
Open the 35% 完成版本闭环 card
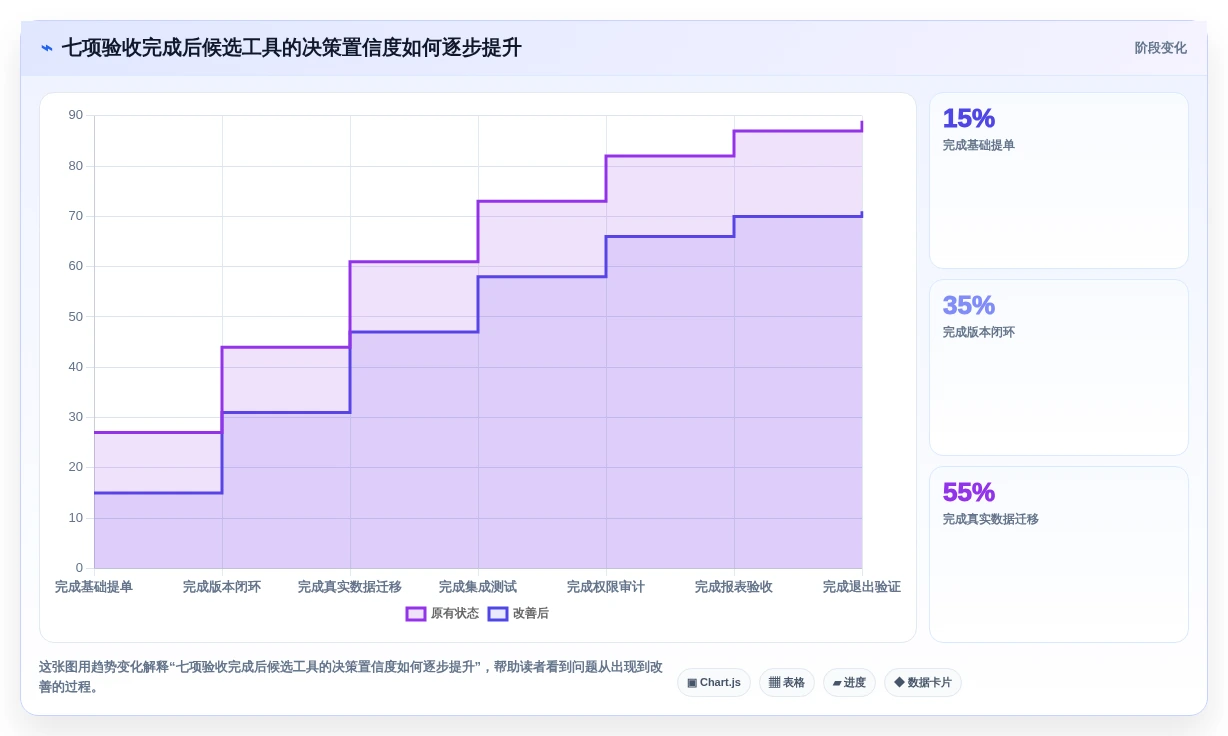pos(1059,368)
